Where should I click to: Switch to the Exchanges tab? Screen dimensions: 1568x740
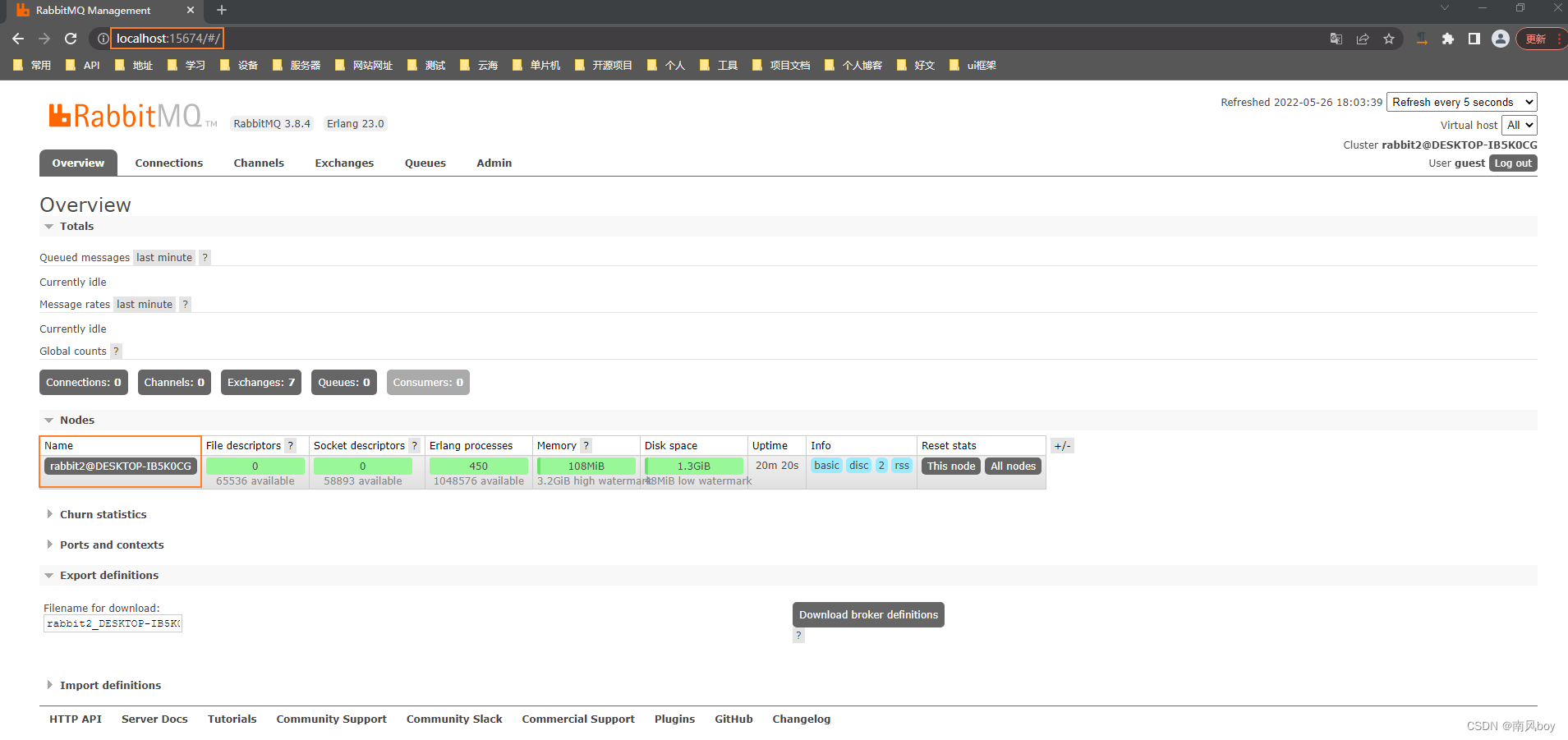tap(344, 163)
